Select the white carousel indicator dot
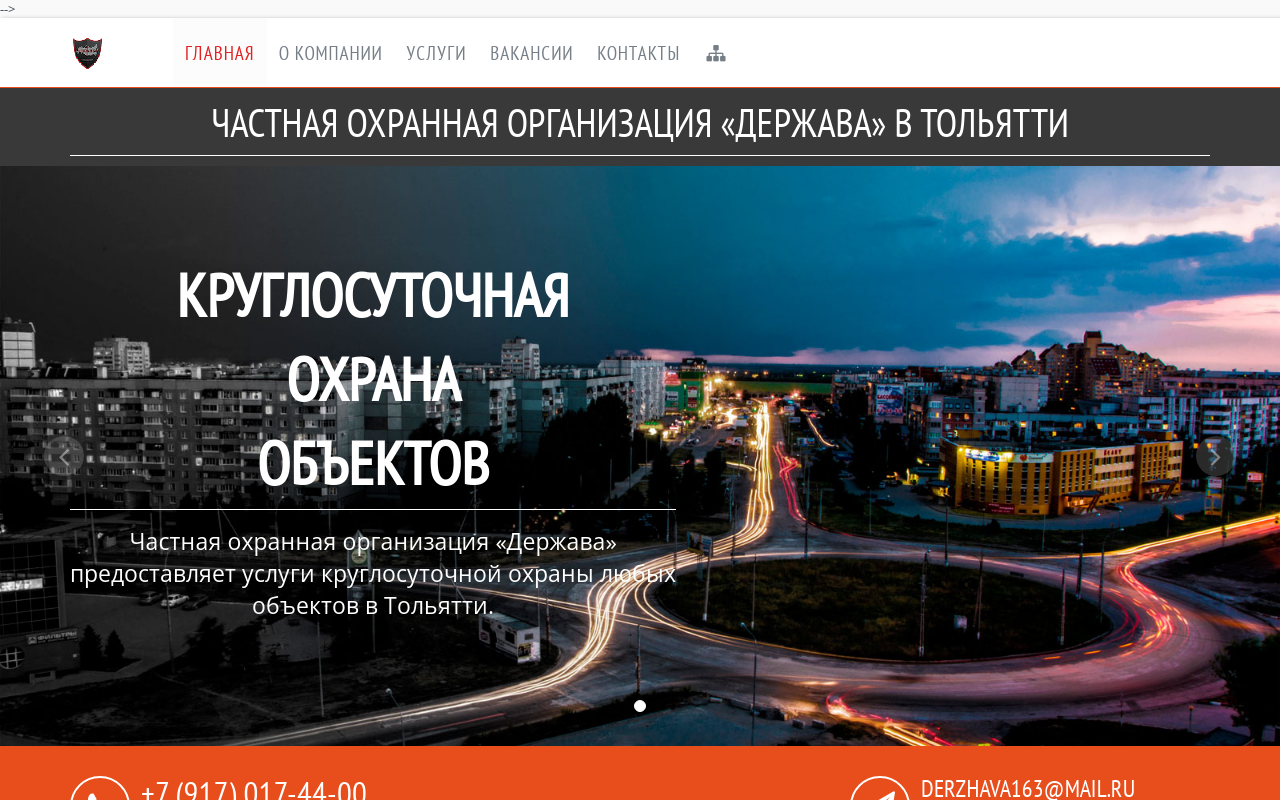The height and width of the screenshot is (800, 1280). (x=640, y=706)
